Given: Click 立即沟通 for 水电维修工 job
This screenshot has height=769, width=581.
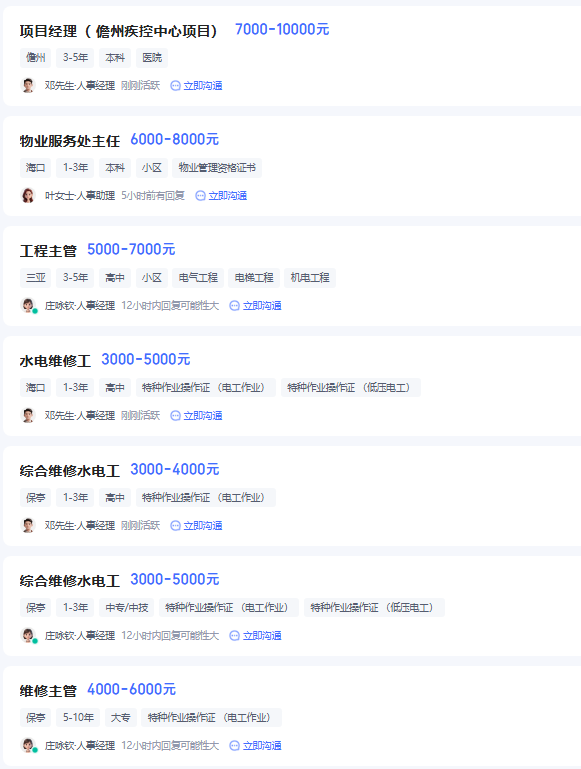Looking at the screenshot, I should [202, 415].
